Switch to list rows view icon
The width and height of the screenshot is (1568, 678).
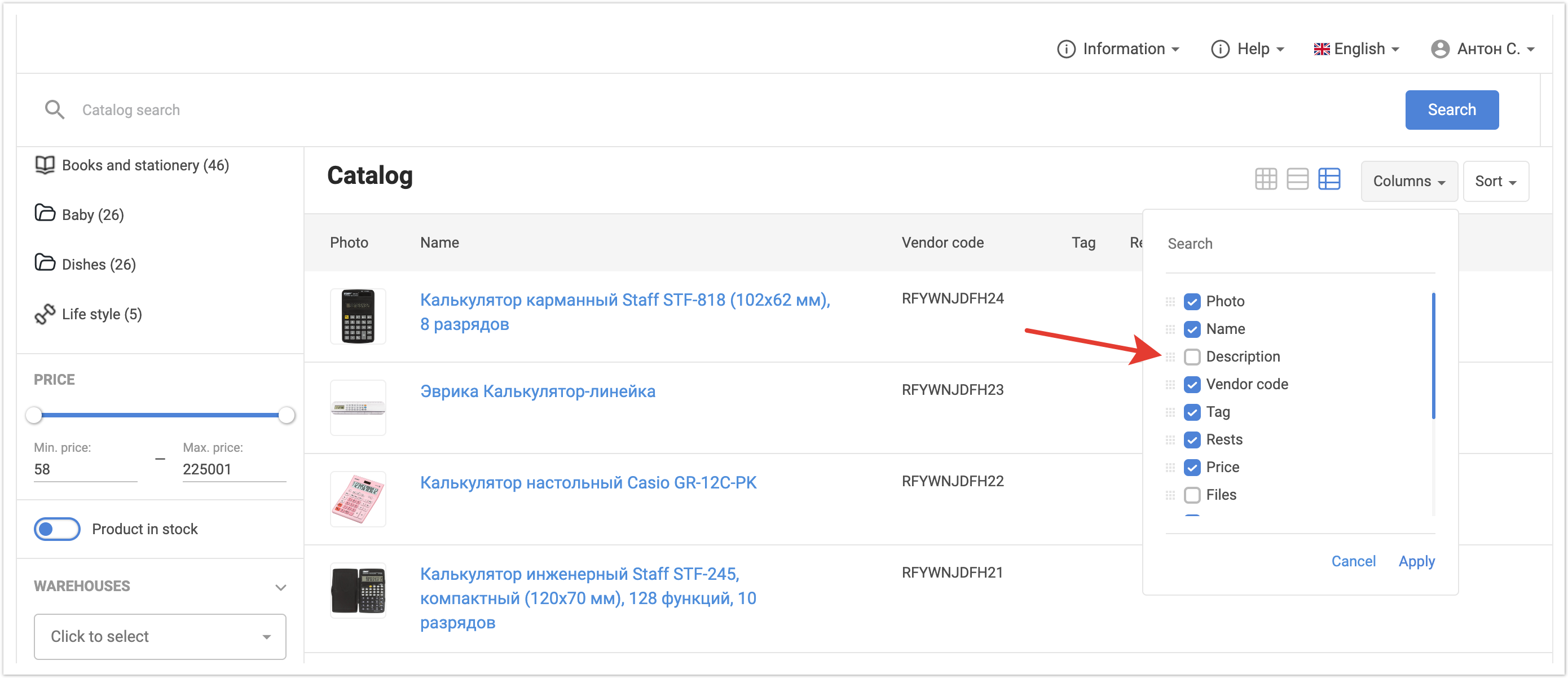[1297, 179]
